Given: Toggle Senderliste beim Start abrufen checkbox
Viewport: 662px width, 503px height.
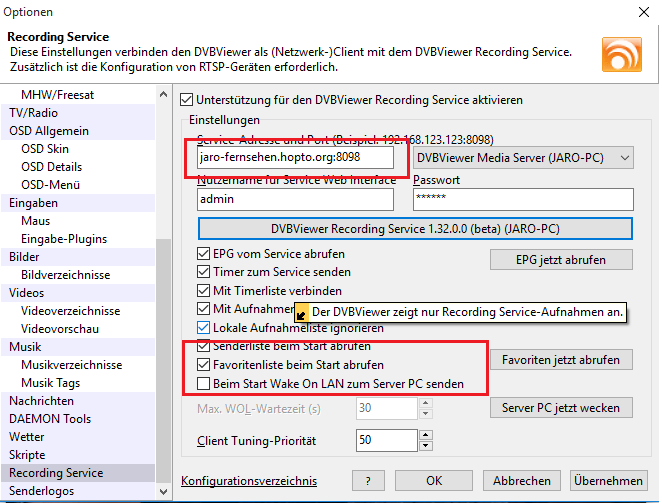Looking at the screenshot, I should [x=203, y=346].
